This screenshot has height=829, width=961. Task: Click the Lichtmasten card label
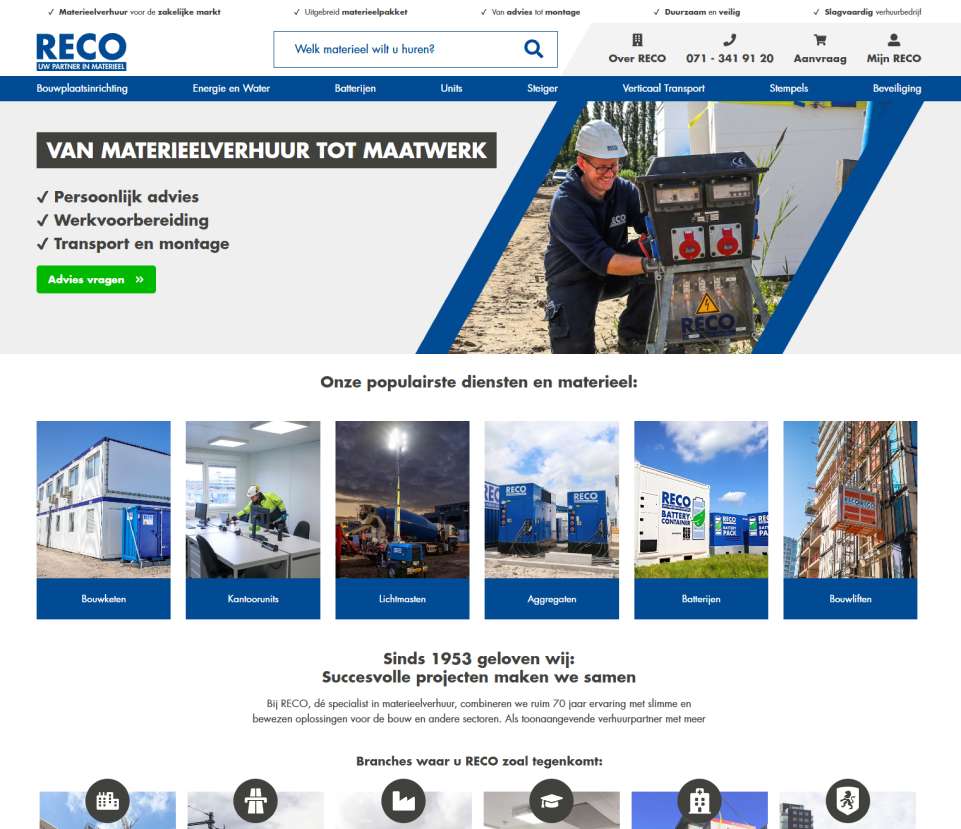pos(402,599)
